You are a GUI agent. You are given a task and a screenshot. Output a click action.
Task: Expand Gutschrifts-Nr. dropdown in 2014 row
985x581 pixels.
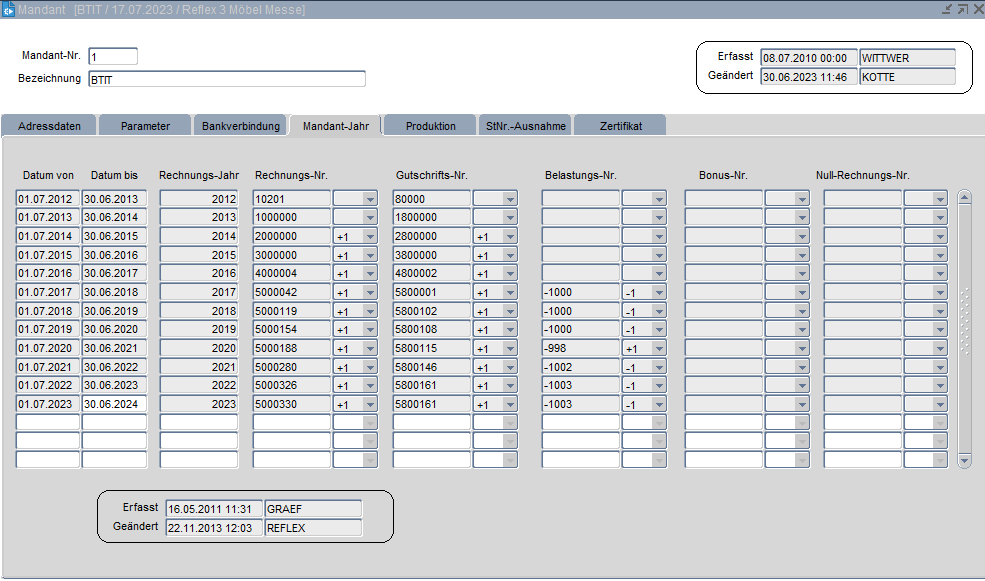[510, 236]
